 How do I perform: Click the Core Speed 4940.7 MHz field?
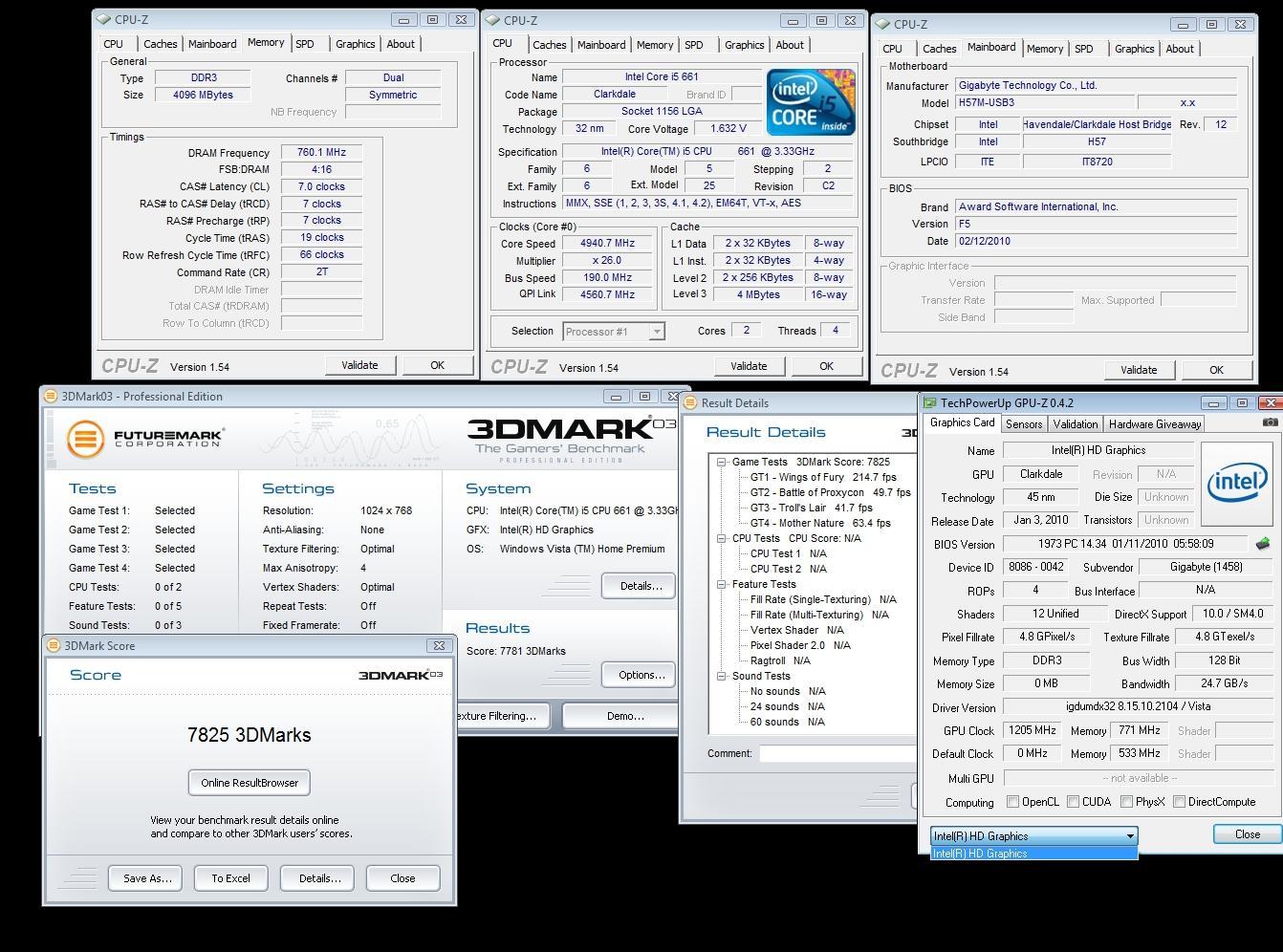pos(607,243)
